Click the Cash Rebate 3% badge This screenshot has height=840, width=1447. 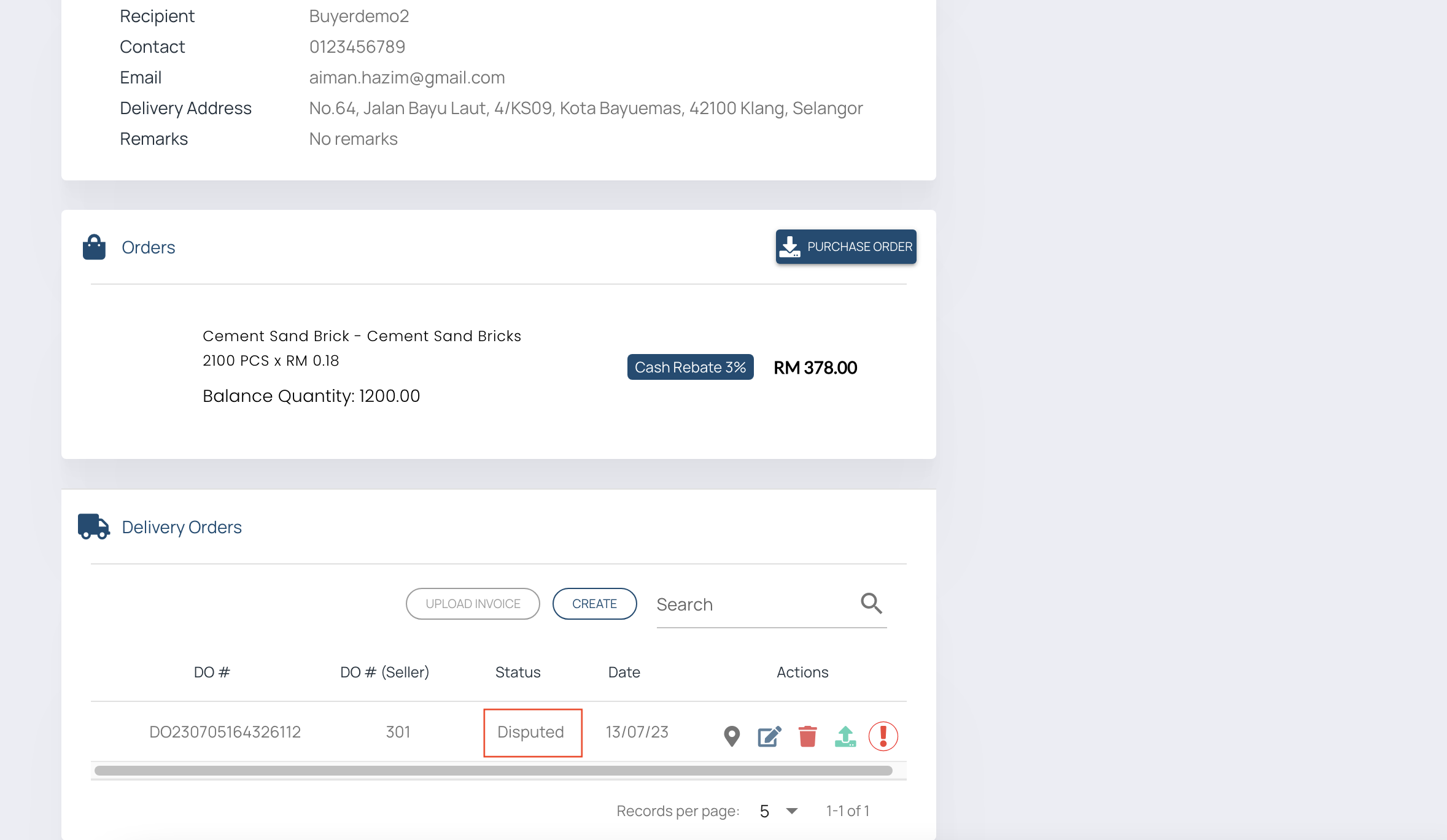pos(690,367)
